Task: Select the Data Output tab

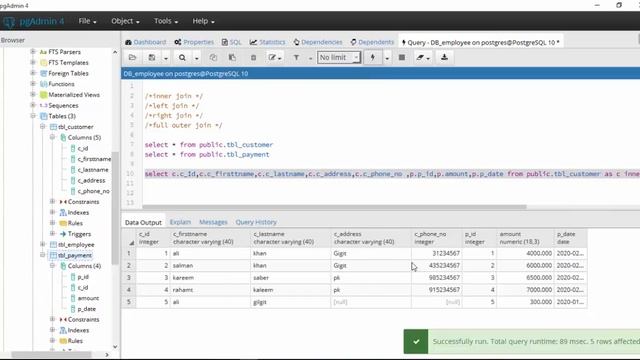Action: 143,222
